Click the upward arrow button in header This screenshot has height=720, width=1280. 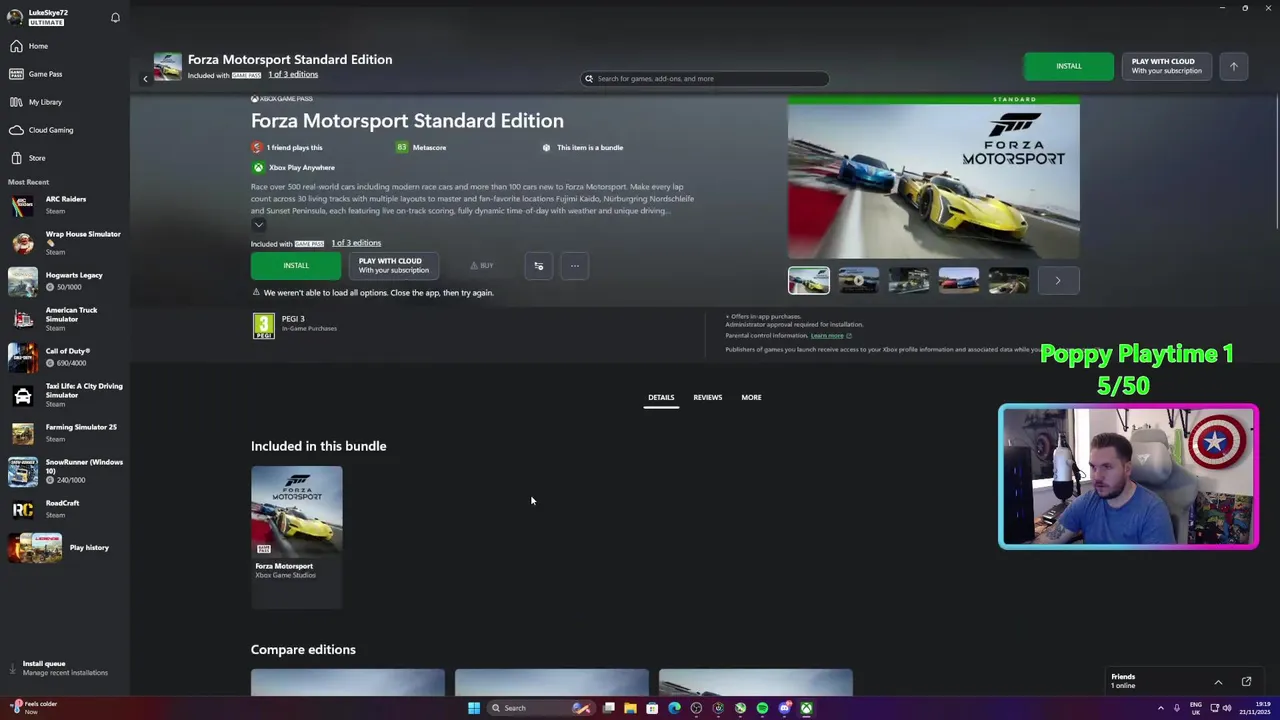tap(1233, 66)
